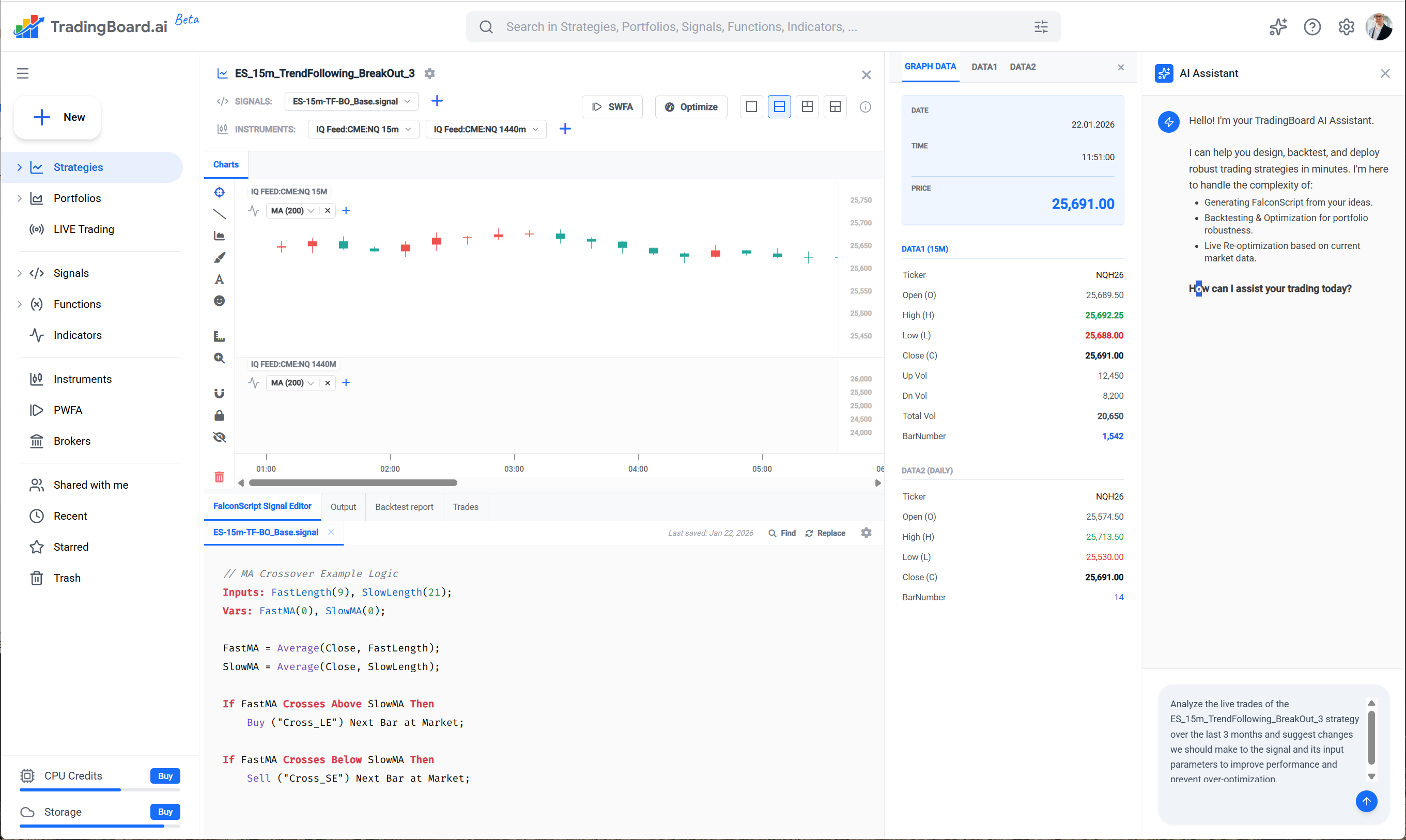The height and width of the screenshot is (840, 1406).
Task: Lock drawings using the padlock toggle
Action: (219, 415)
